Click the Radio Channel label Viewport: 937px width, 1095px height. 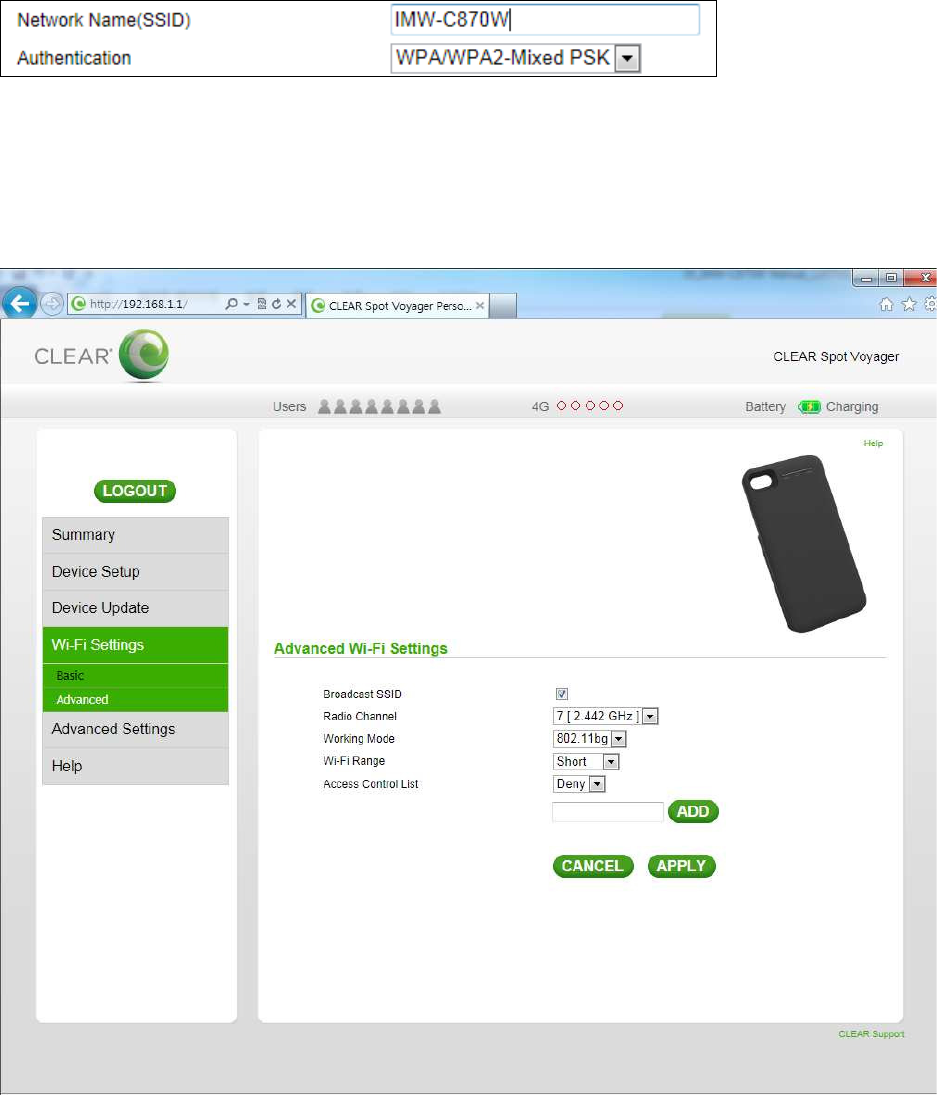[x=360, y=716]
